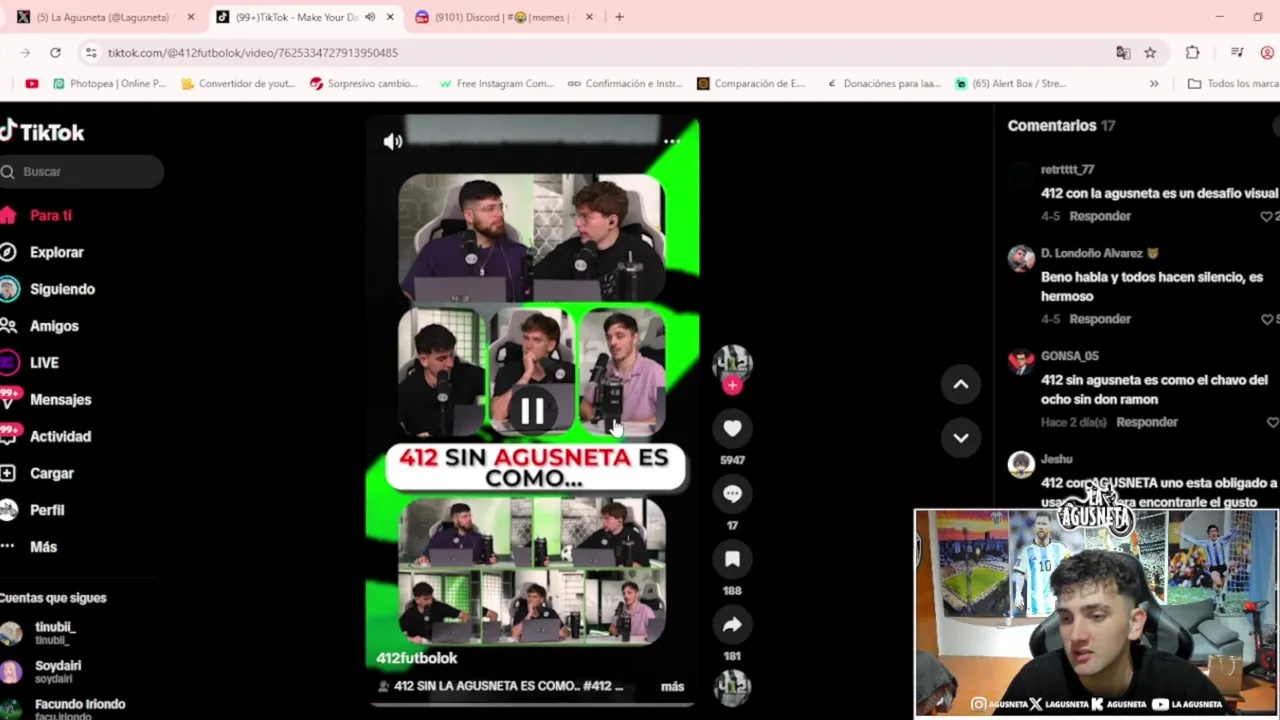The height and width of the screenshot is (720, 1280).
Task: Pause the playing TikTok video
Action: (532, 411)
